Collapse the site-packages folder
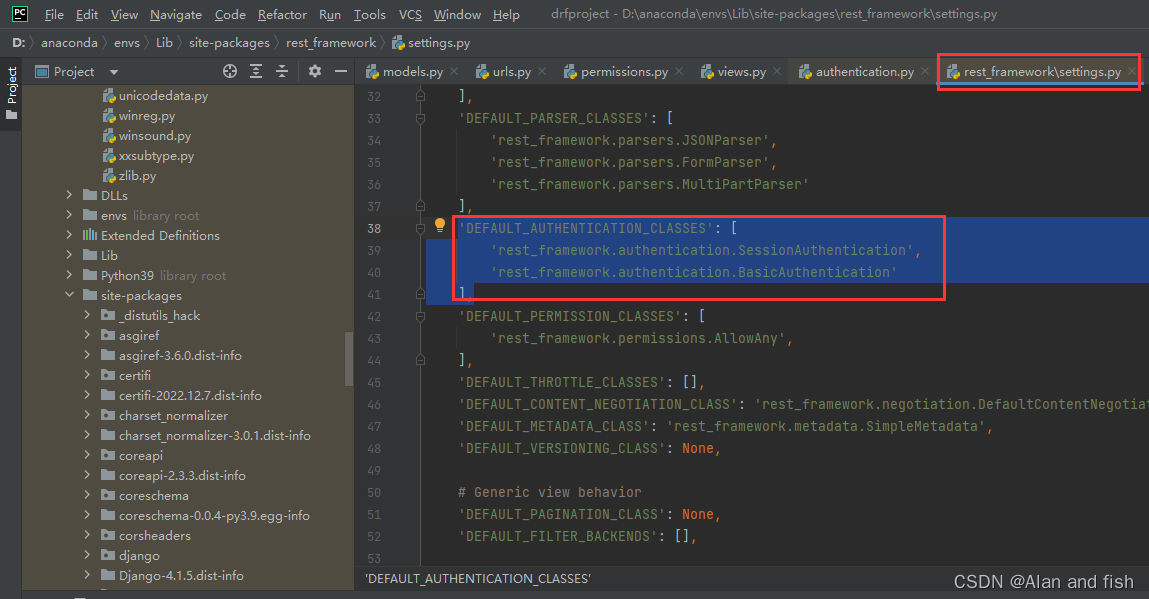Screen dimensions: 1149x599 point(68,295)
